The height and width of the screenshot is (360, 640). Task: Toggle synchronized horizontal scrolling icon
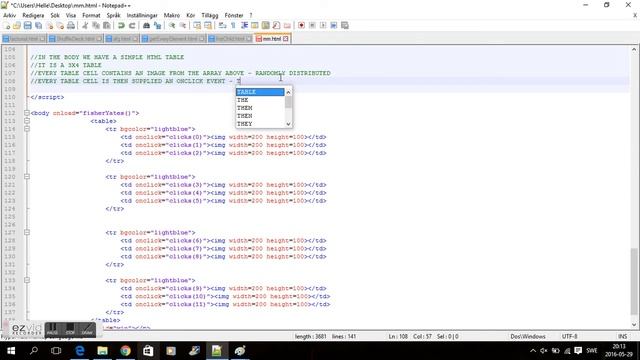(208, 25)
